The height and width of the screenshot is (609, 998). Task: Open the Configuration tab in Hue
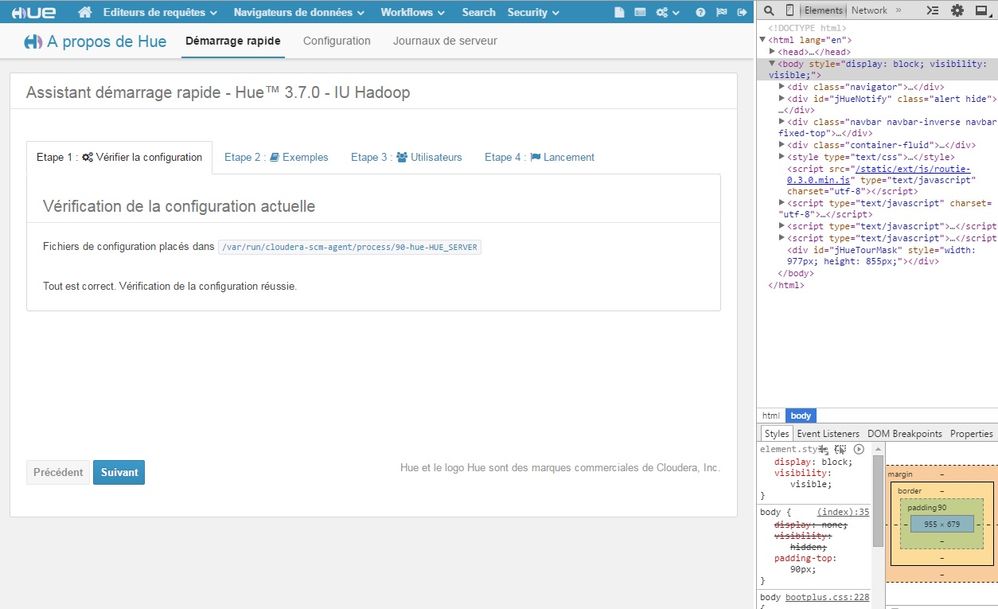336,41
